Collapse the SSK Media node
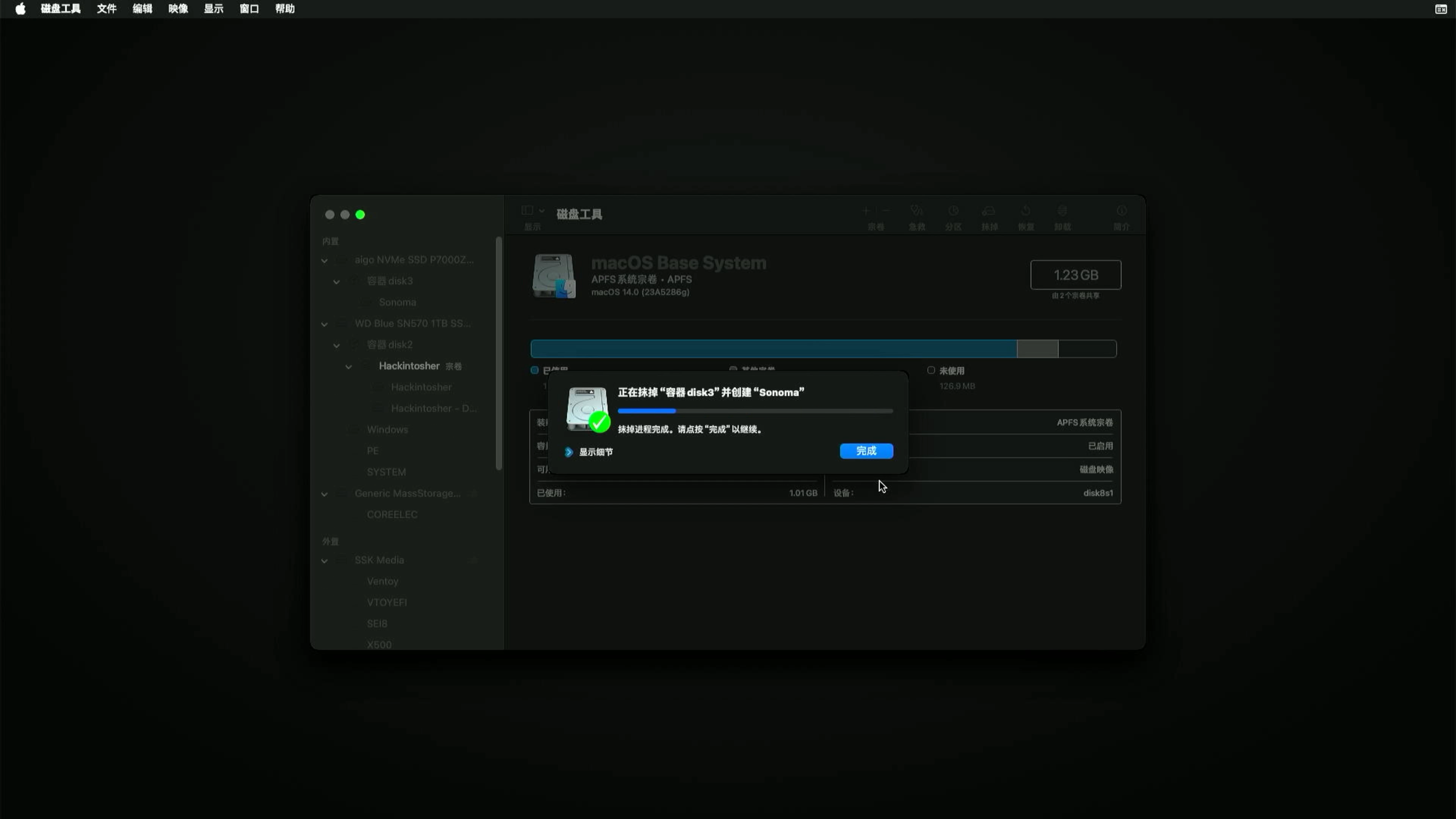1456x819 pixels. (x=325, y=561)
